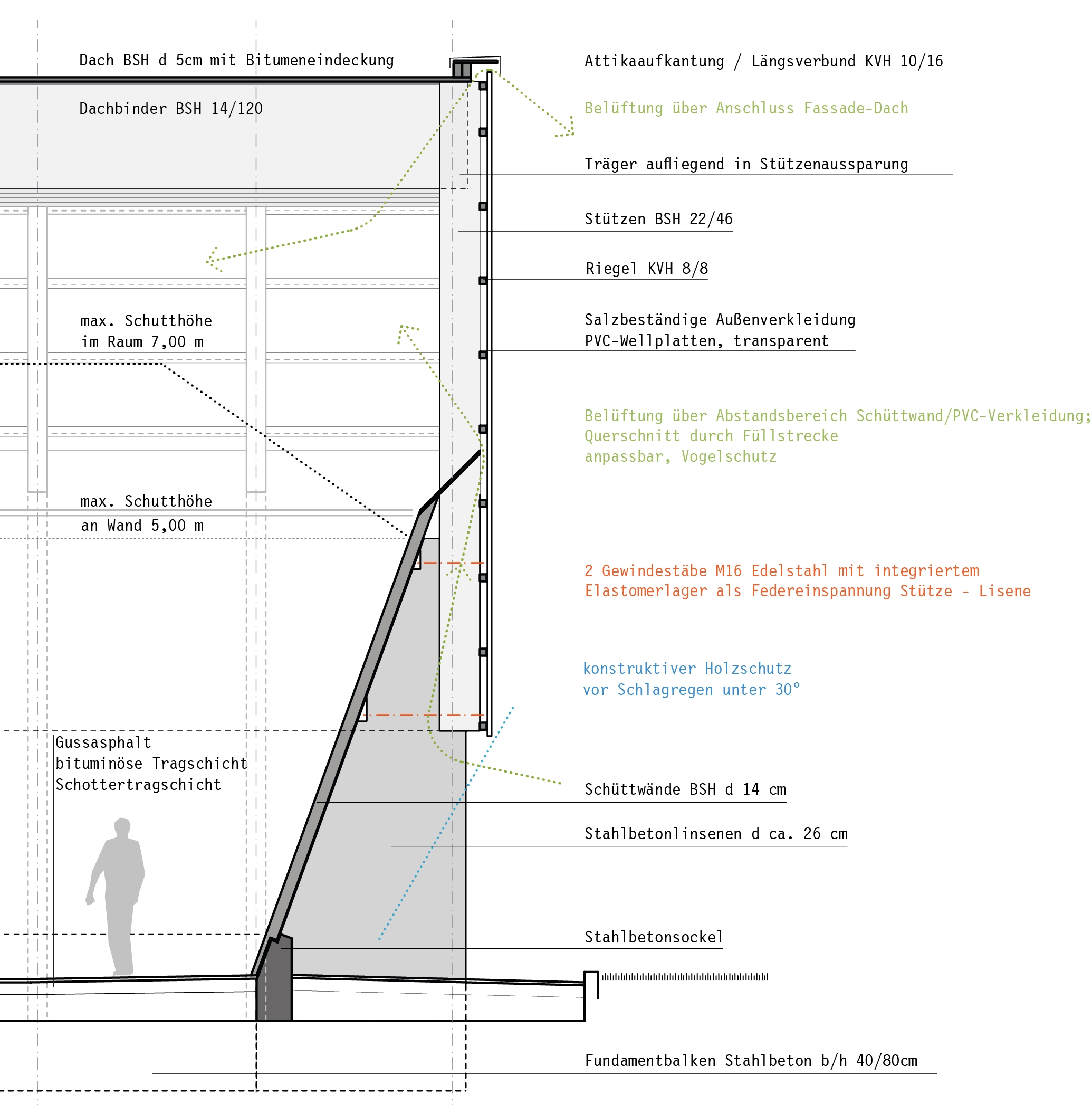Select the 'Schüttwände BSH d 14 cm' label
This screenshot has height=1105, width=1092.
[x=685, y=790]
